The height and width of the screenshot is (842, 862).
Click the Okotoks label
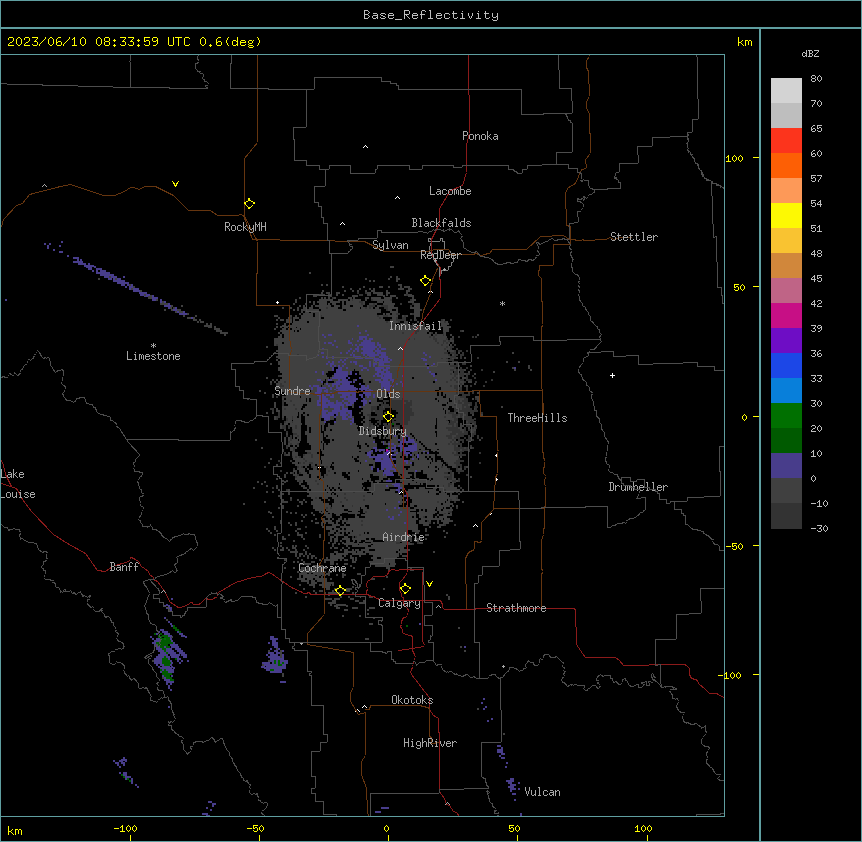(x=412, y=700)
